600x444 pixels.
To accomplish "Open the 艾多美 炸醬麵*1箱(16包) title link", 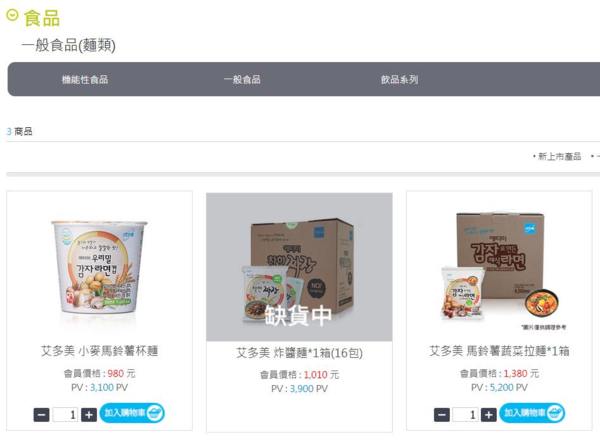I will 299,353.
